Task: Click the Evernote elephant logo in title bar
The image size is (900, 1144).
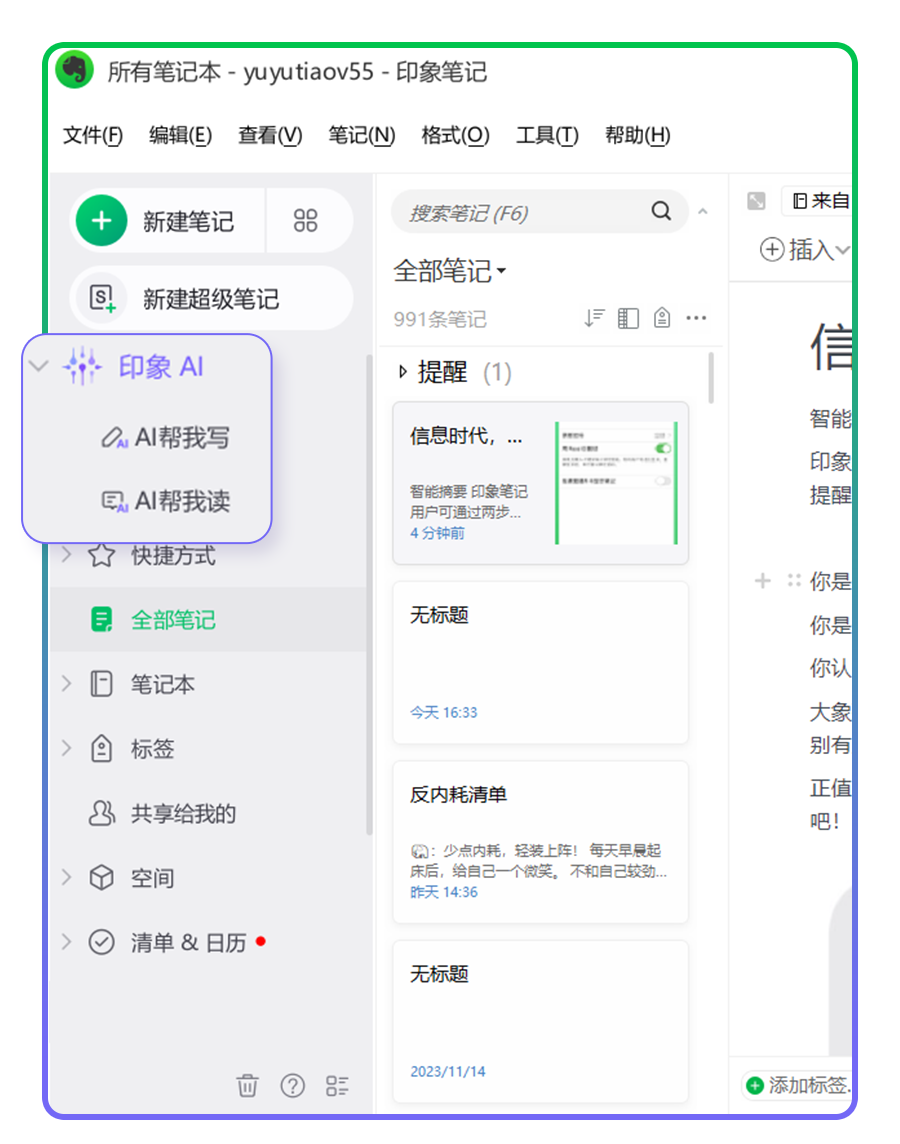Action: click(x=74, y=70)
